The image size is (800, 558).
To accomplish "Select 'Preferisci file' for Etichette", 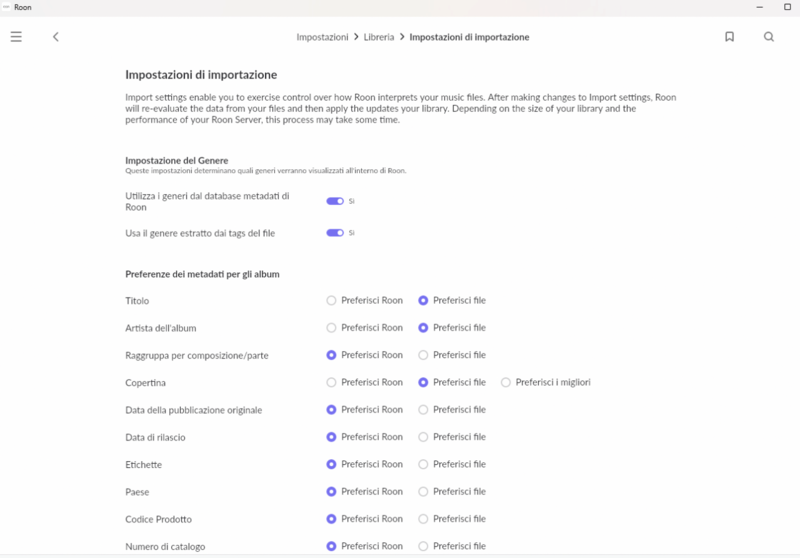I will (424, 464).
